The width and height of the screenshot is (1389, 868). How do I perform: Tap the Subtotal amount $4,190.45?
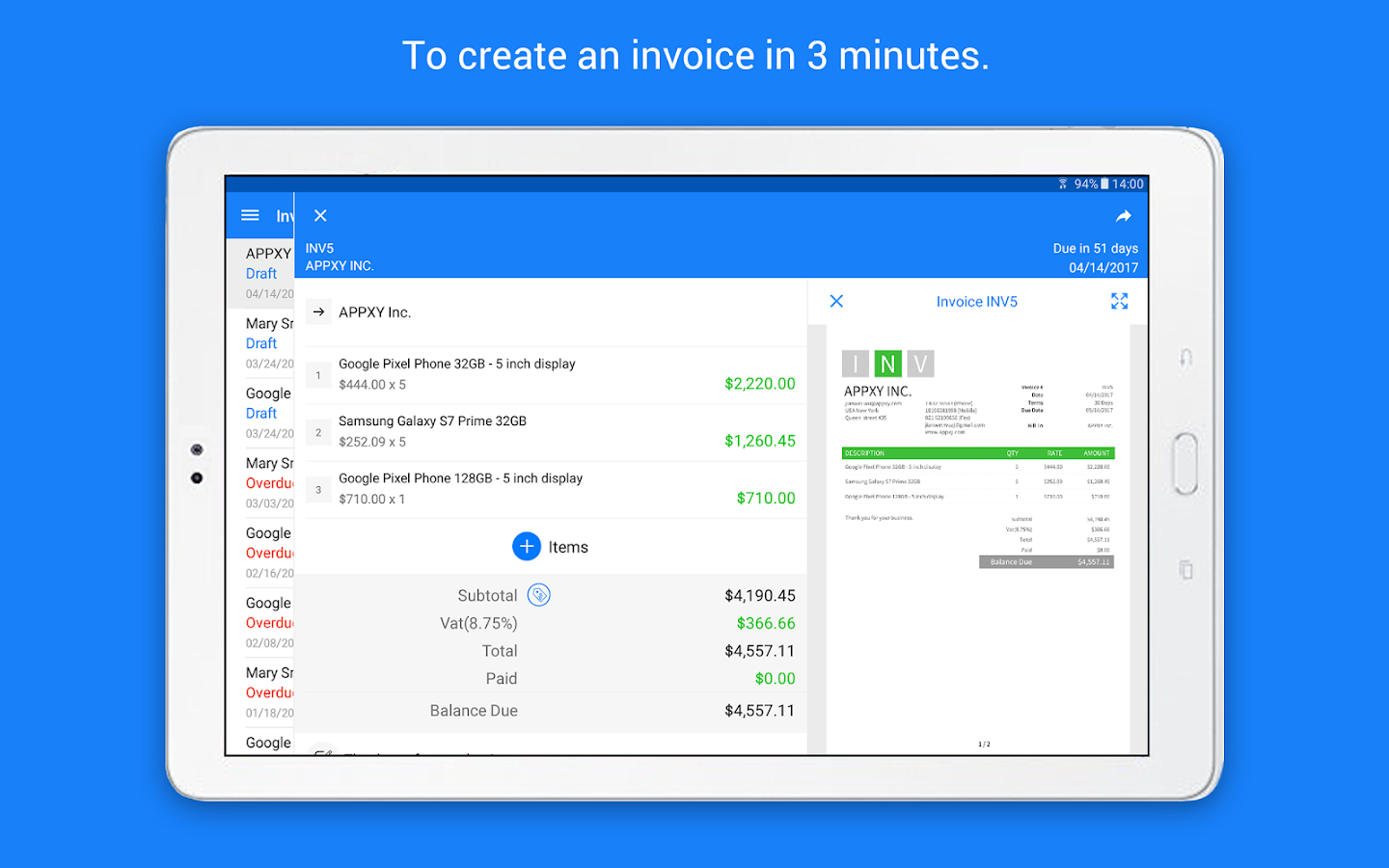coord(760,595)
